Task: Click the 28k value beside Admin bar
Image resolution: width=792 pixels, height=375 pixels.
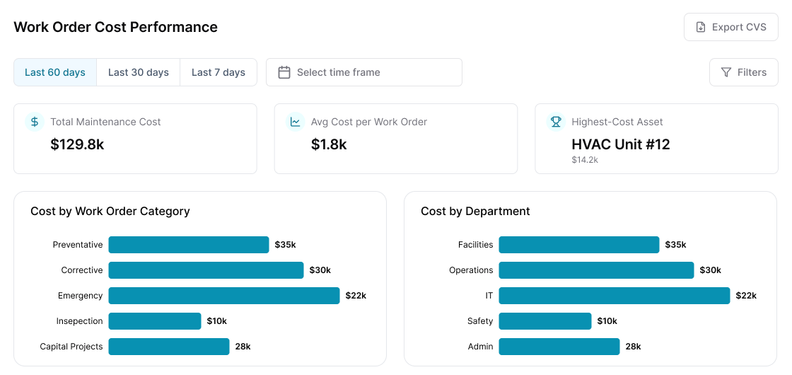Action: [633, 346]
